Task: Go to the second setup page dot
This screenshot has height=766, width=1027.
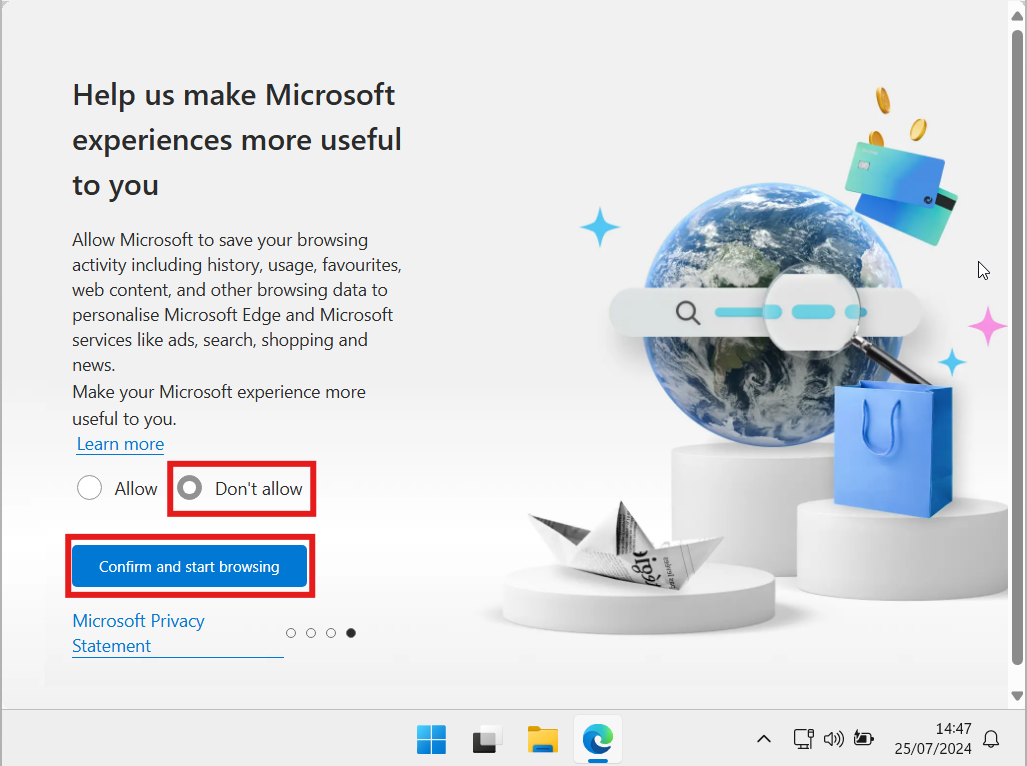Action: (x=311, y=633)
